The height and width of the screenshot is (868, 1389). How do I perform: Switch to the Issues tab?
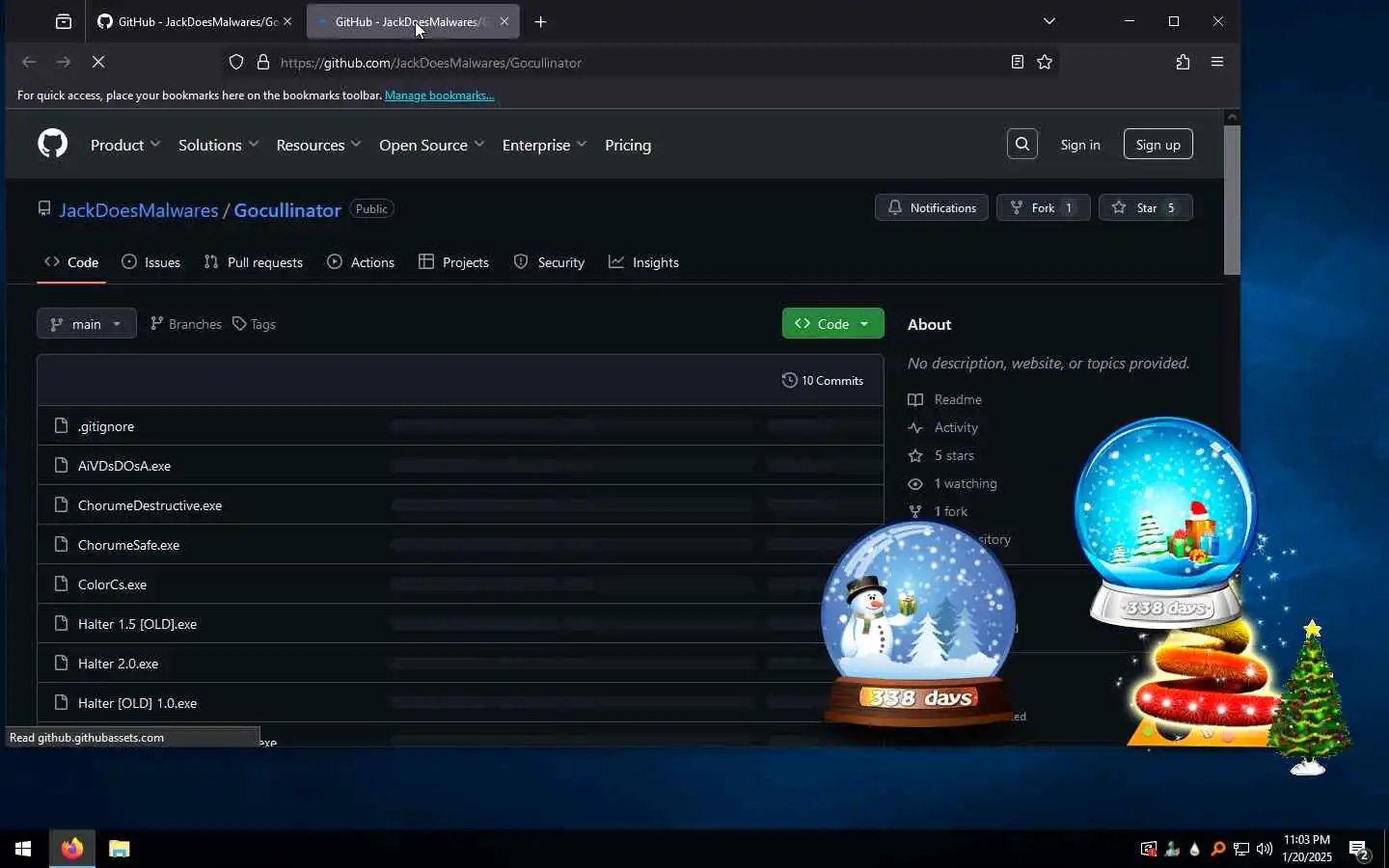pos(151,262)
